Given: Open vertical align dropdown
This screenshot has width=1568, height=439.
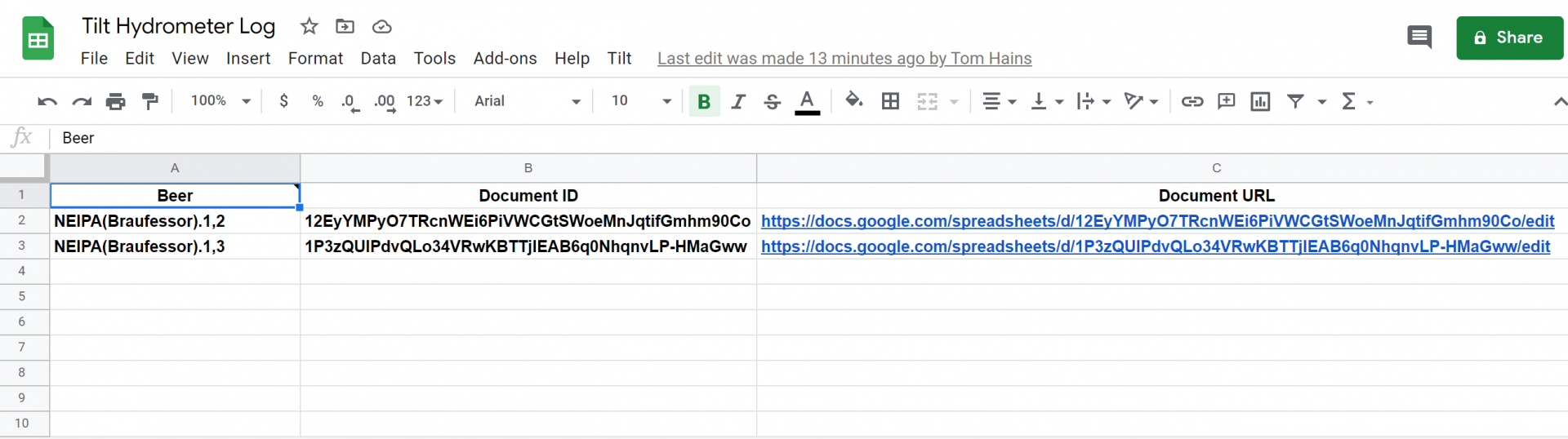Looking at the screenshot, I should [x=1046, y=101].
